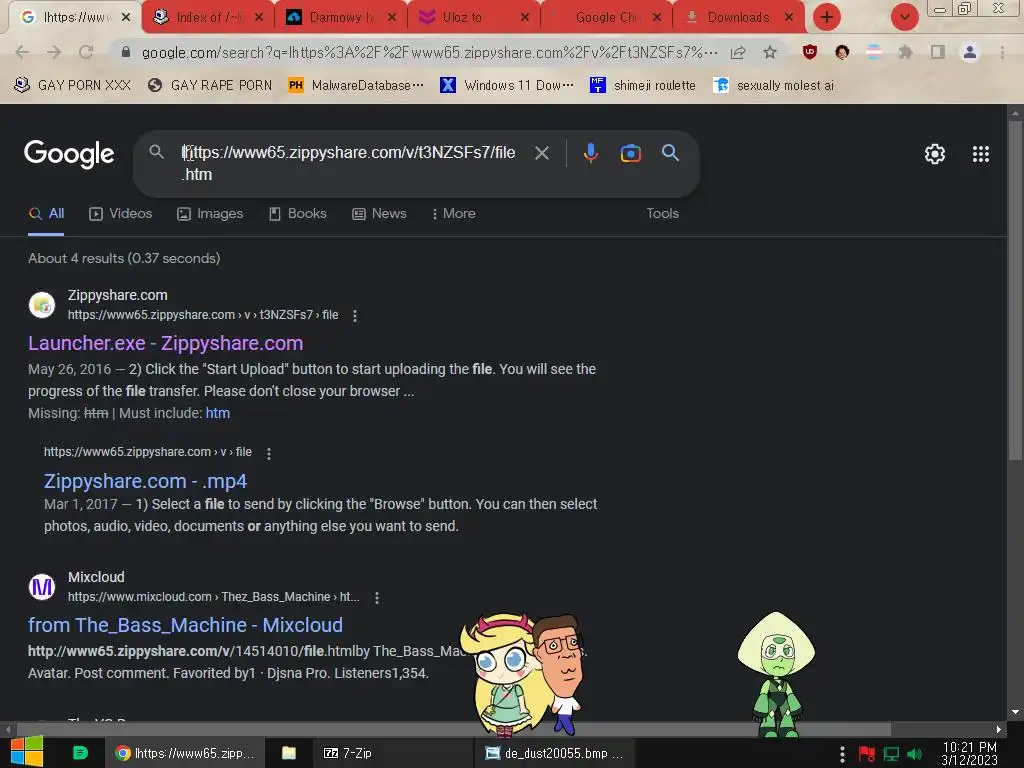The image size is (1024, 768).
Task: Open the extensions puzzle-piece menu
Action: (x=905, y=52)
